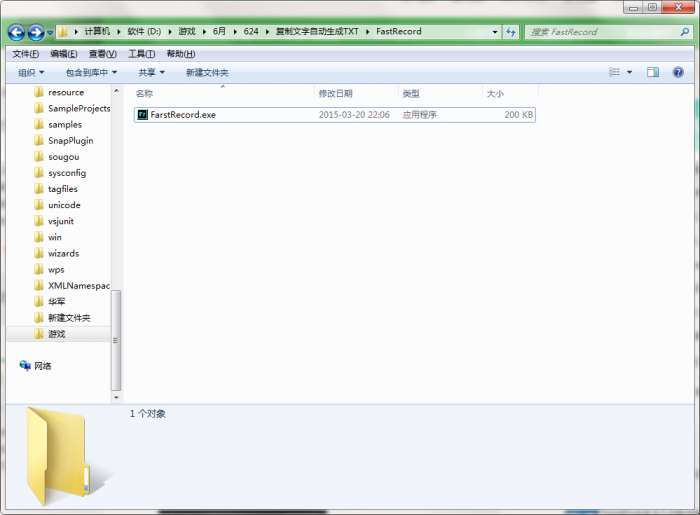Select the resource folder in the tree
This screenshot has width=700, height=515.
click(66, 92)
